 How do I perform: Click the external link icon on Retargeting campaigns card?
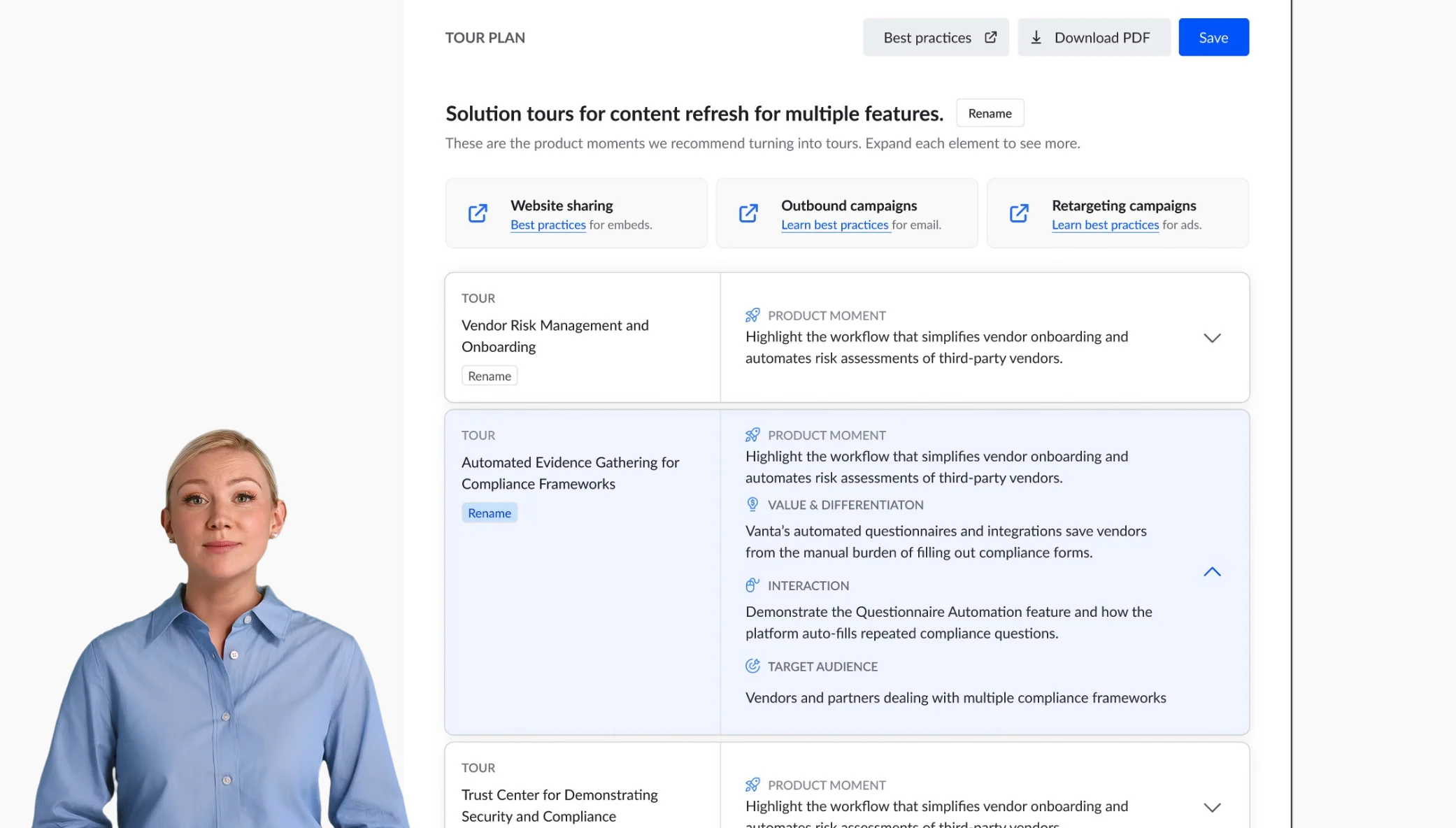(x=1019, y=213)
